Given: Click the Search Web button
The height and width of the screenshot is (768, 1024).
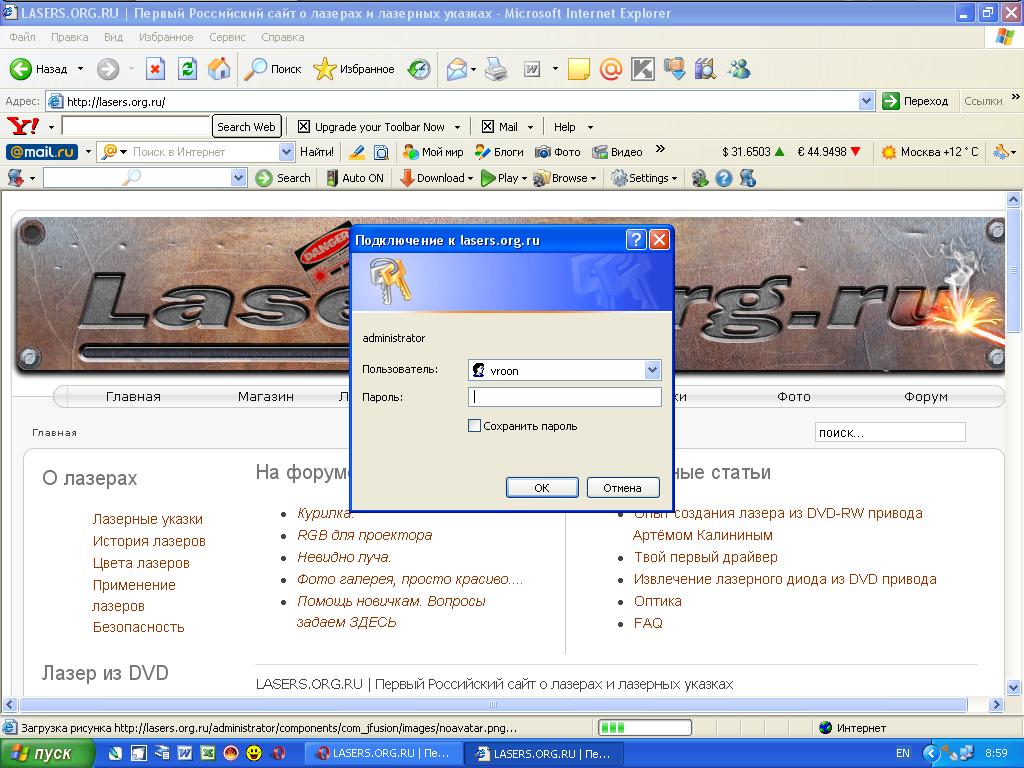Looking at the screenshot, I should [246, 127].
